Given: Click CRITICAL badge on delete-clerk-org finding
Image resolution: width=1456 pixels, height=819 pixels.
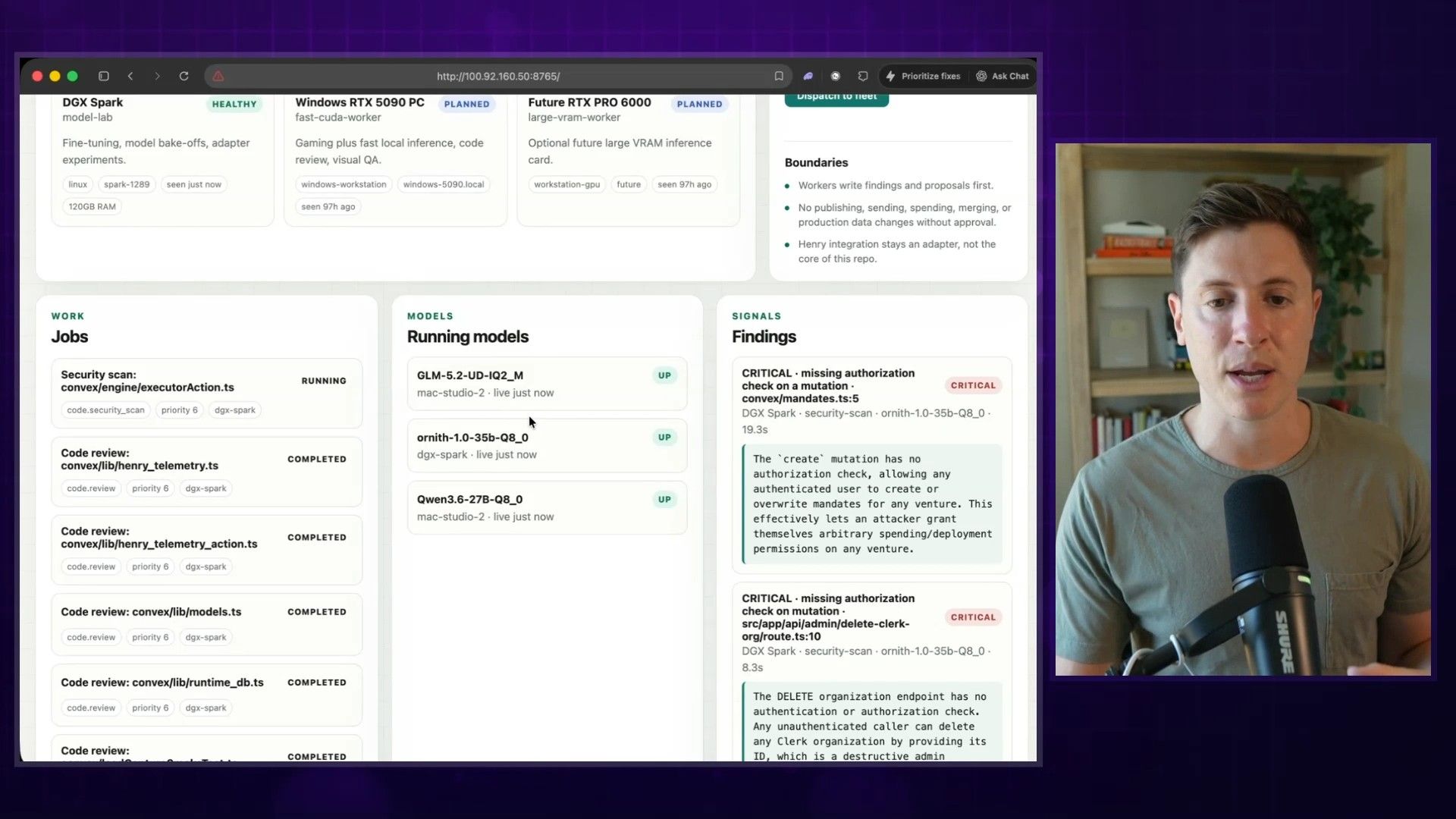Looking at the screenshot, I should click(x=973, y=617).
